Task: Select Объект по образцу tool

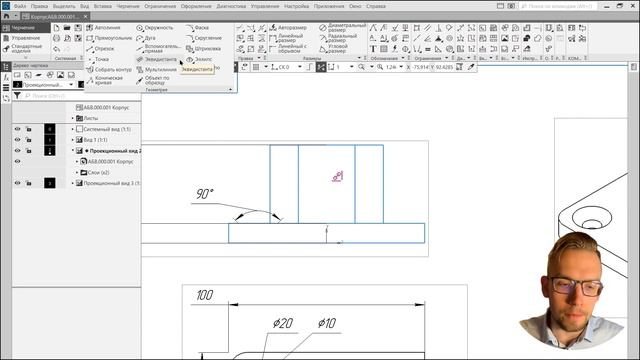Action: [153, 80]
